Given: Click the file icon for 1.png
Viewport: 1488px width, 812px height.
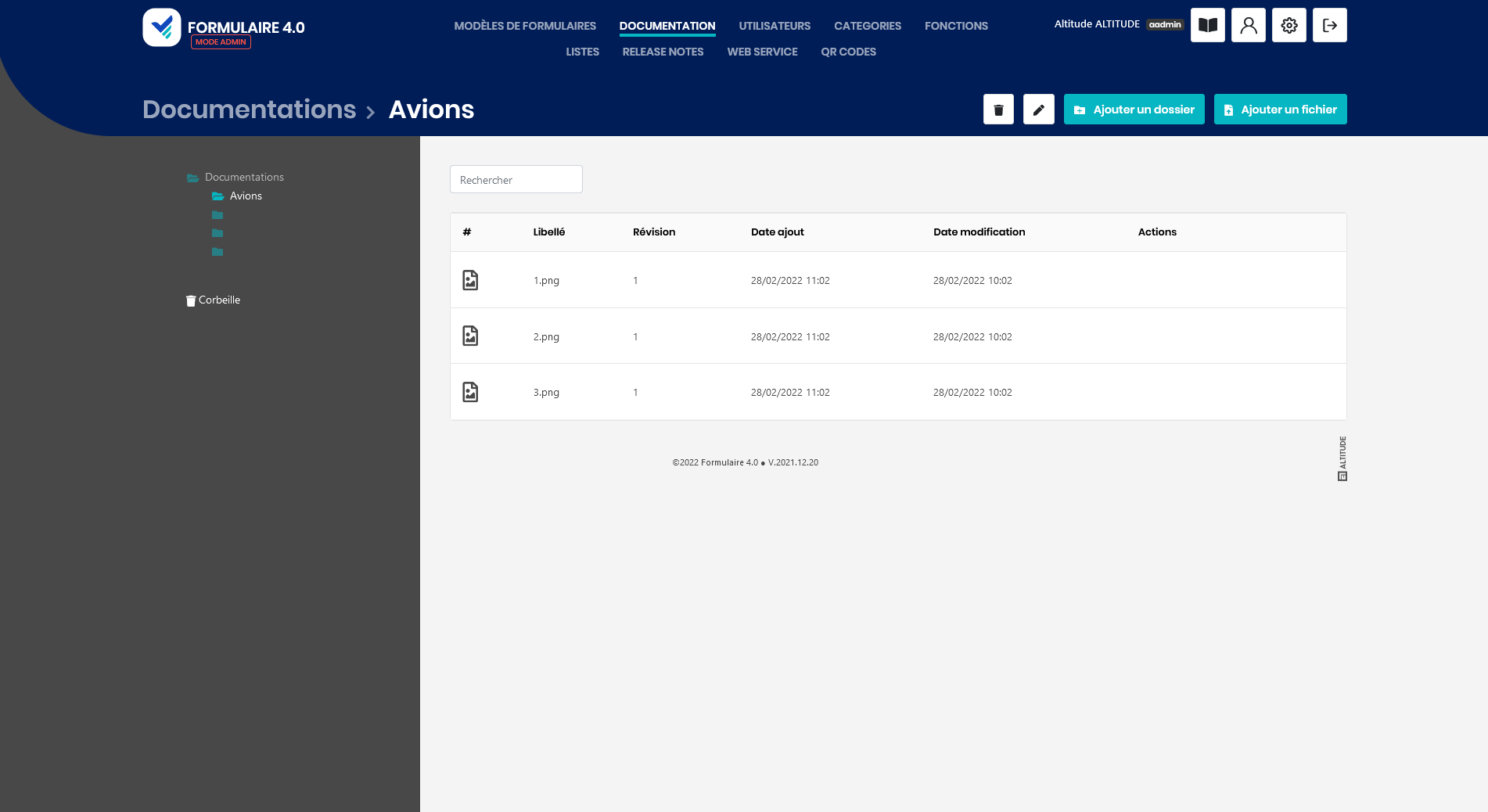Looking at the screenshot, I should click(470, 280).
